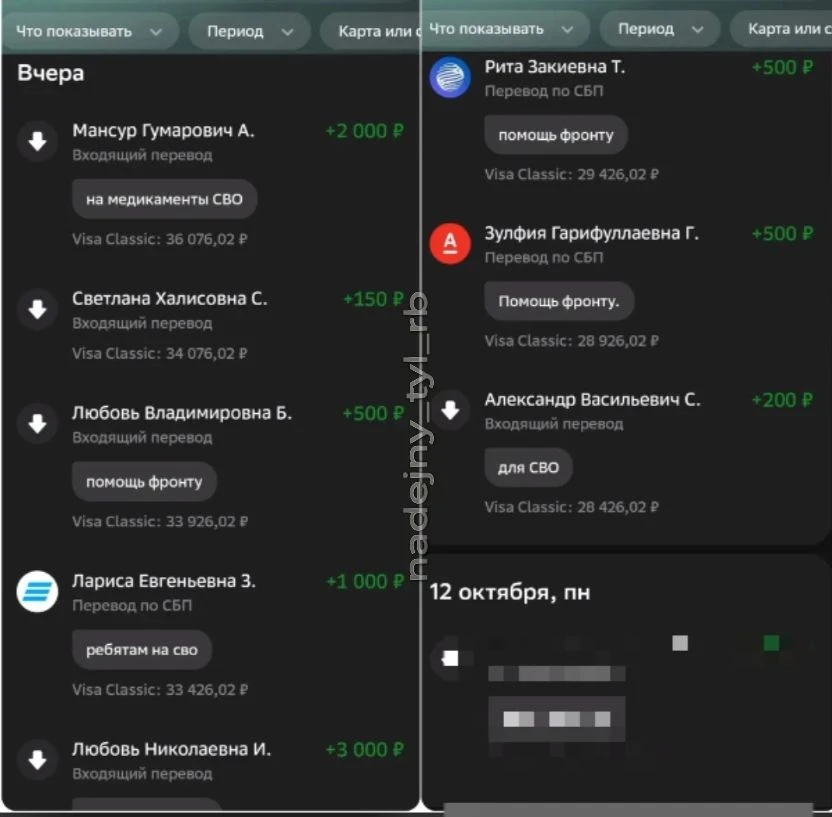This screenshot has height=817, width=832.
Task: Expand the 'Период' dropdown in the left screen
Action: point(250,31)
